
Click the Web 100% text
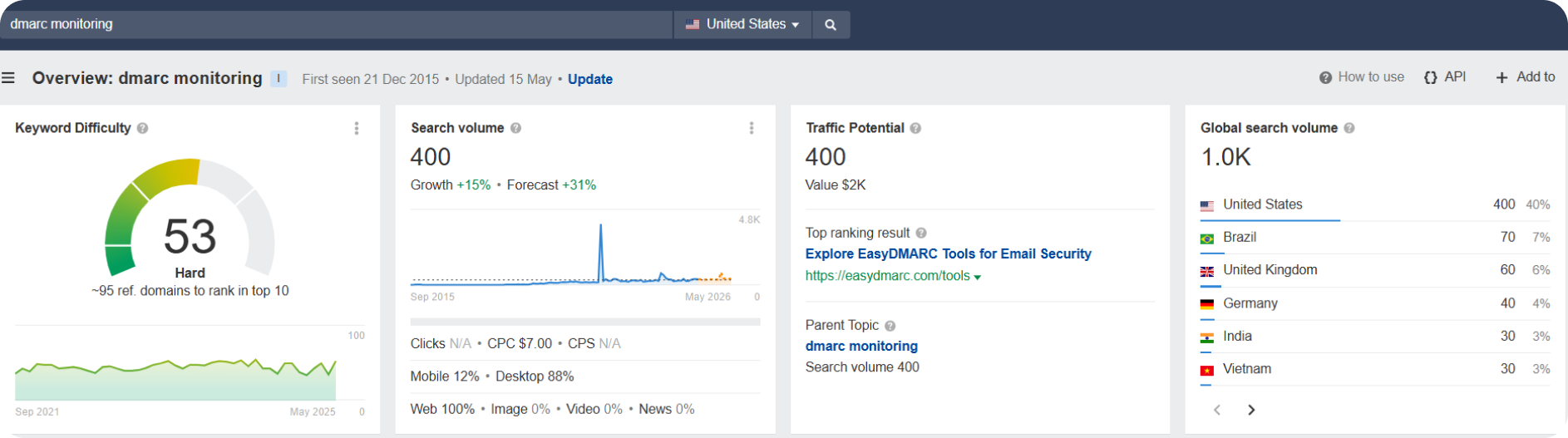tap(442, 409)
